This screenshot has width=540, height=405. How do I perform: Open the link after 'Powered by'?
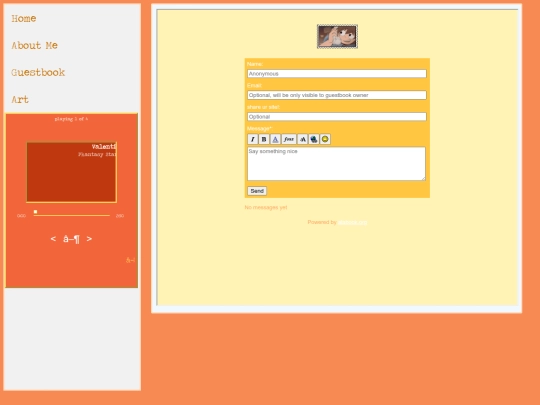pyautogui.click(x=352, y=222)
